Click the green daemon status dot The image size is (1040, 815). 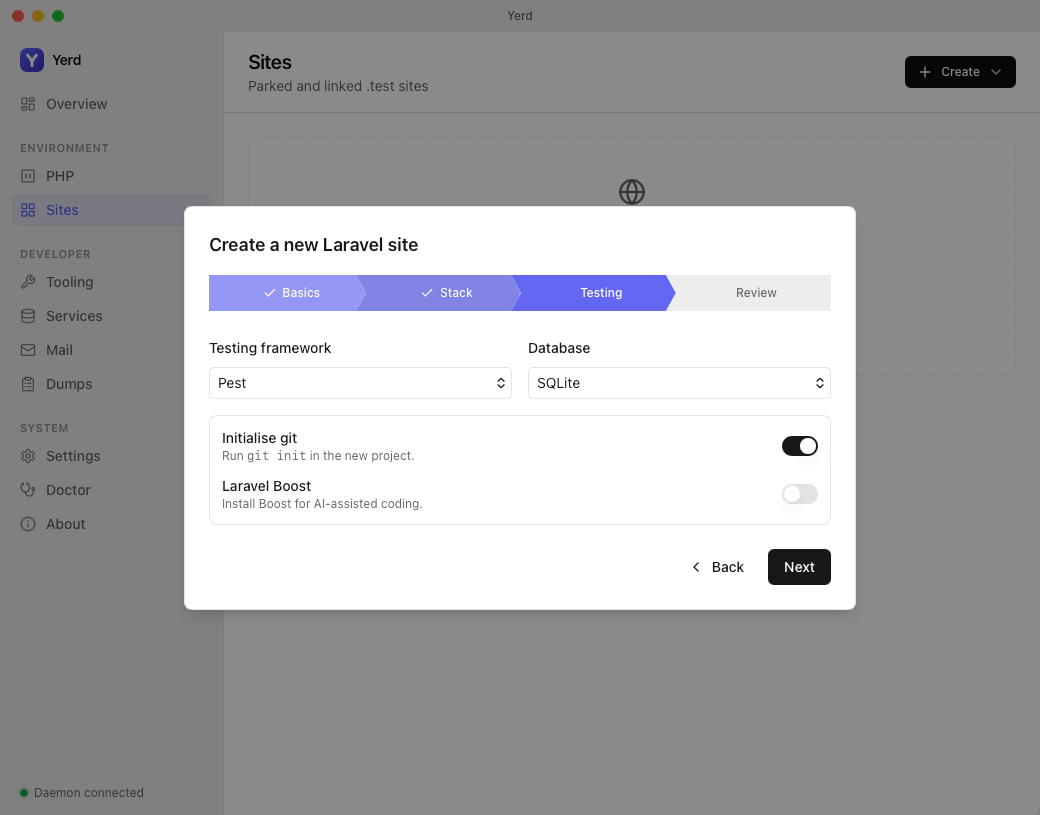click(x=24, y=792)
